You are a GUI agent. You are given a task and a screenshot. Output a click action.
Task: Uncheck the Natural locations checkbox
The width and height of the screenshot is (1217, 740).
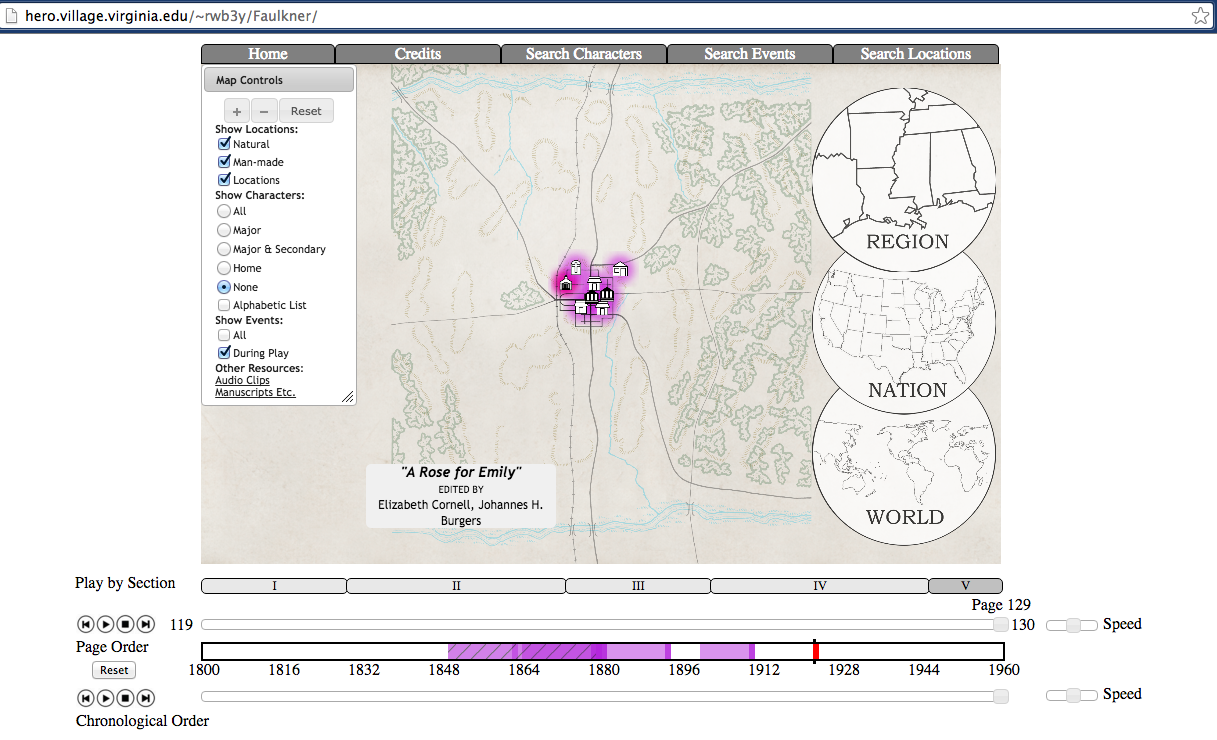(x=224, y=144)
